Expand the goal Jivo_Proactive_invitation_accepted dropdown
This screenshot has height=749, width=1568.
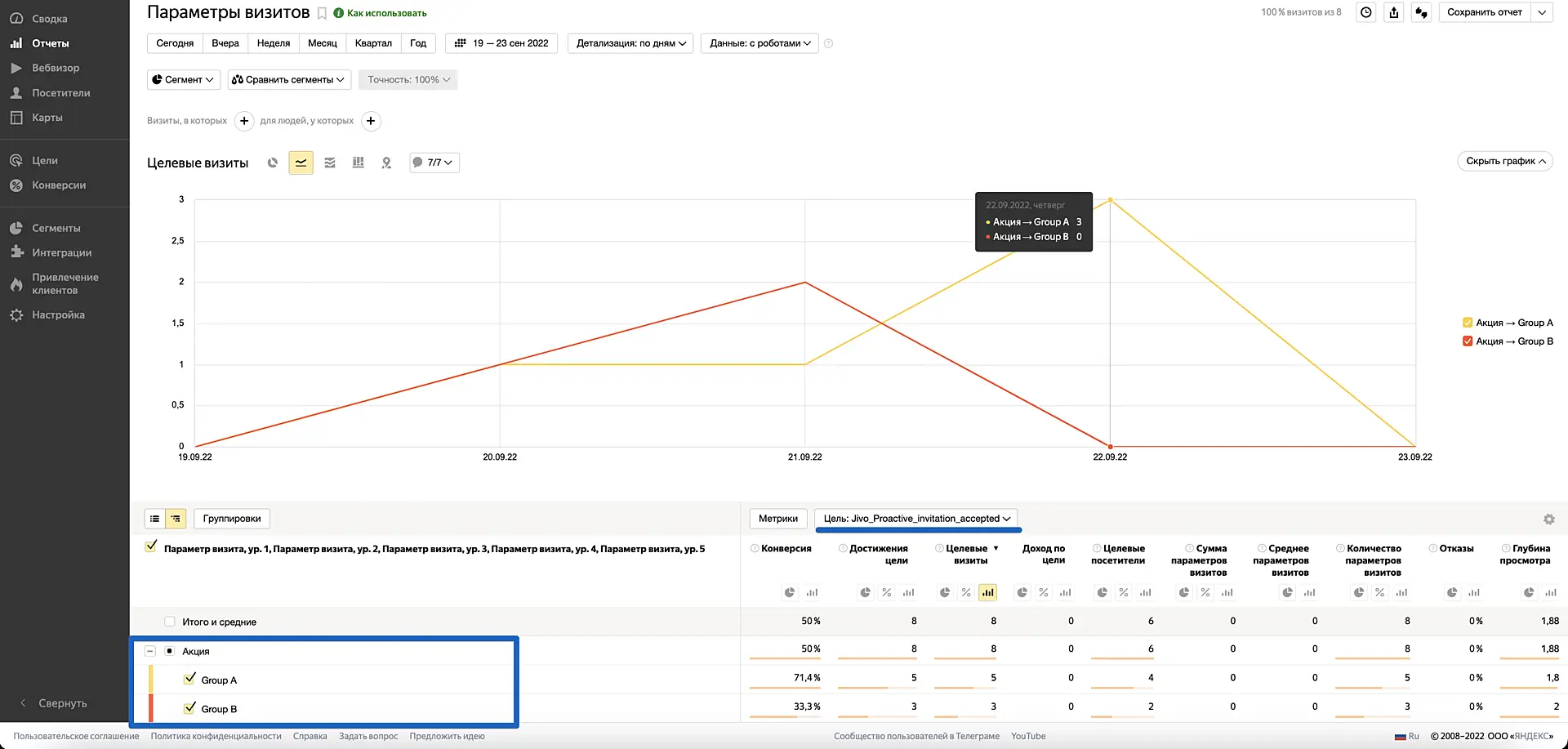(916, 519)
